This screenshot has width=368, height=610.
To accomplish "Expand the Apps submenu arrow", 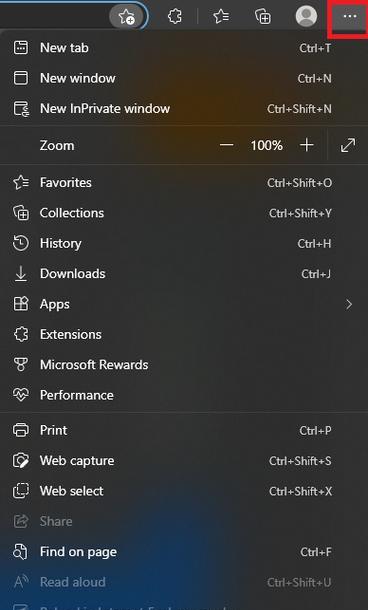I will pos(349,304).
